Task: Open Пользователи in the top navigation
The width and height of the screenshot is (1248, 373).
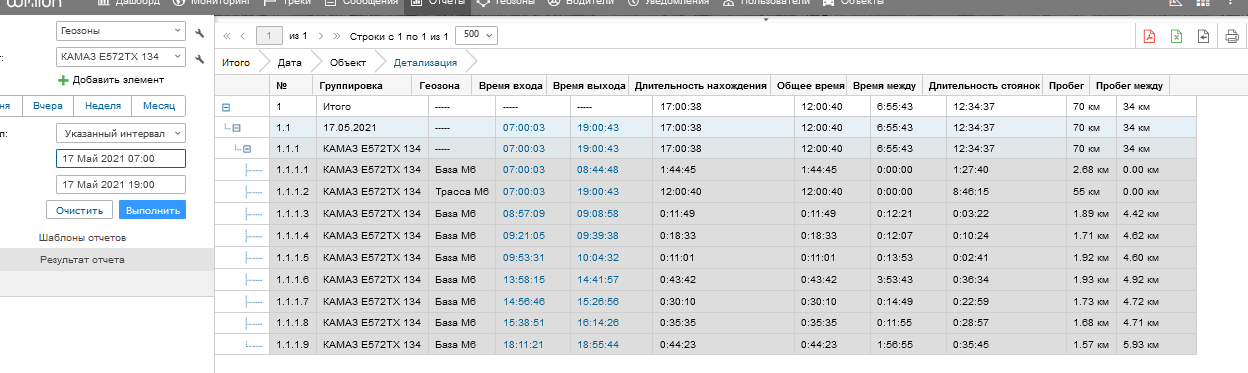Action: (x=766, y=4)
